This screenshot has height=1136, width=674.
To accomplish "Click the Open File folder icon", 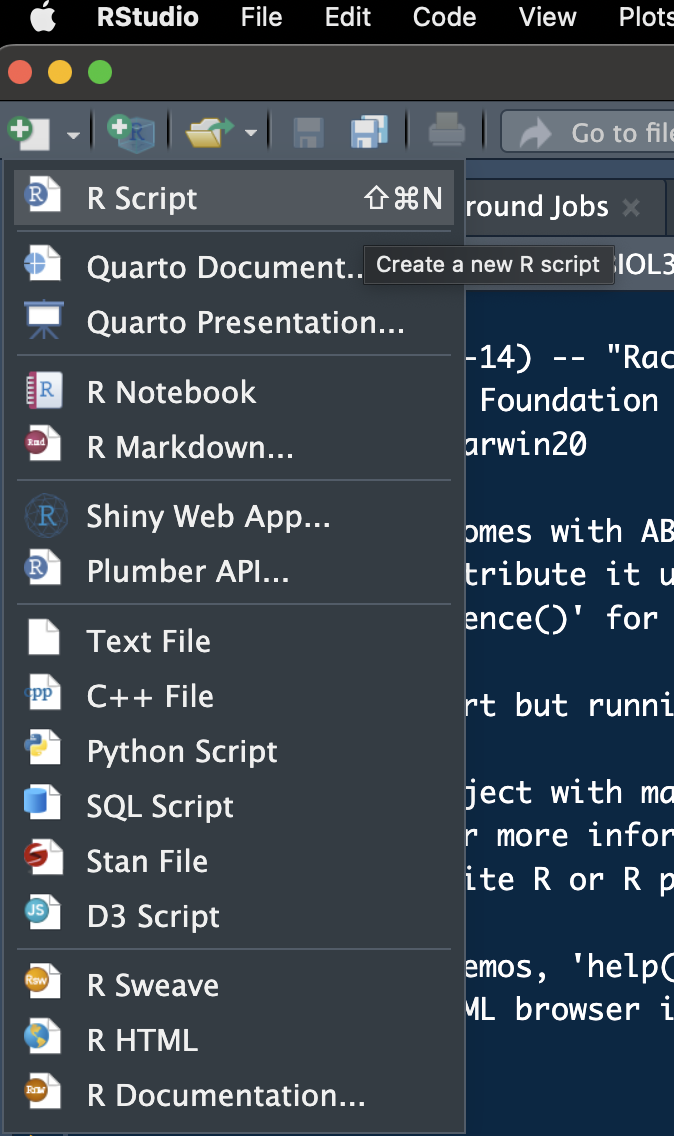I will click(209, 133).
